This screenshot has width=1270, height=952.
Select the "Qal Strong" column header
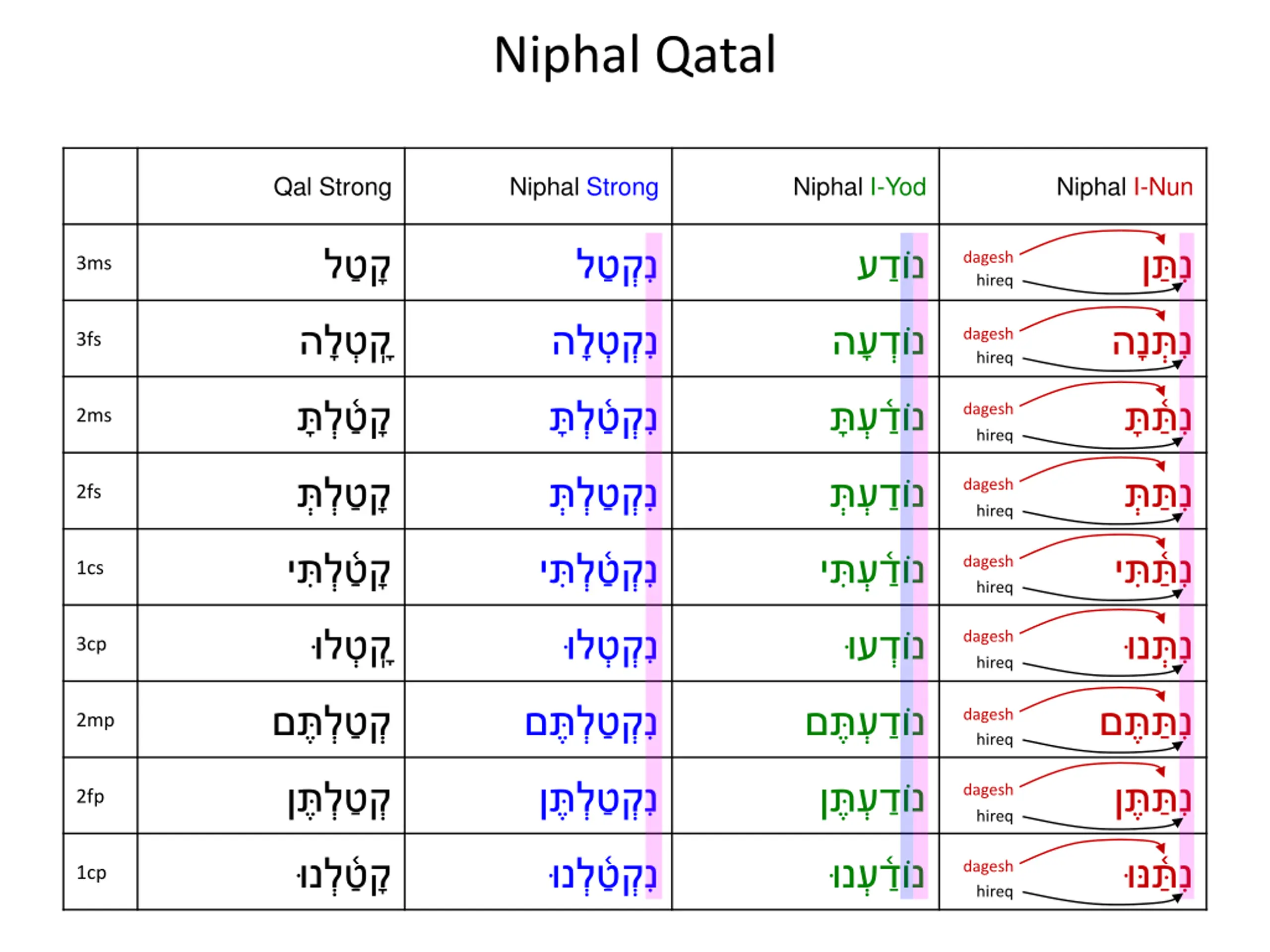pos(332,187)
